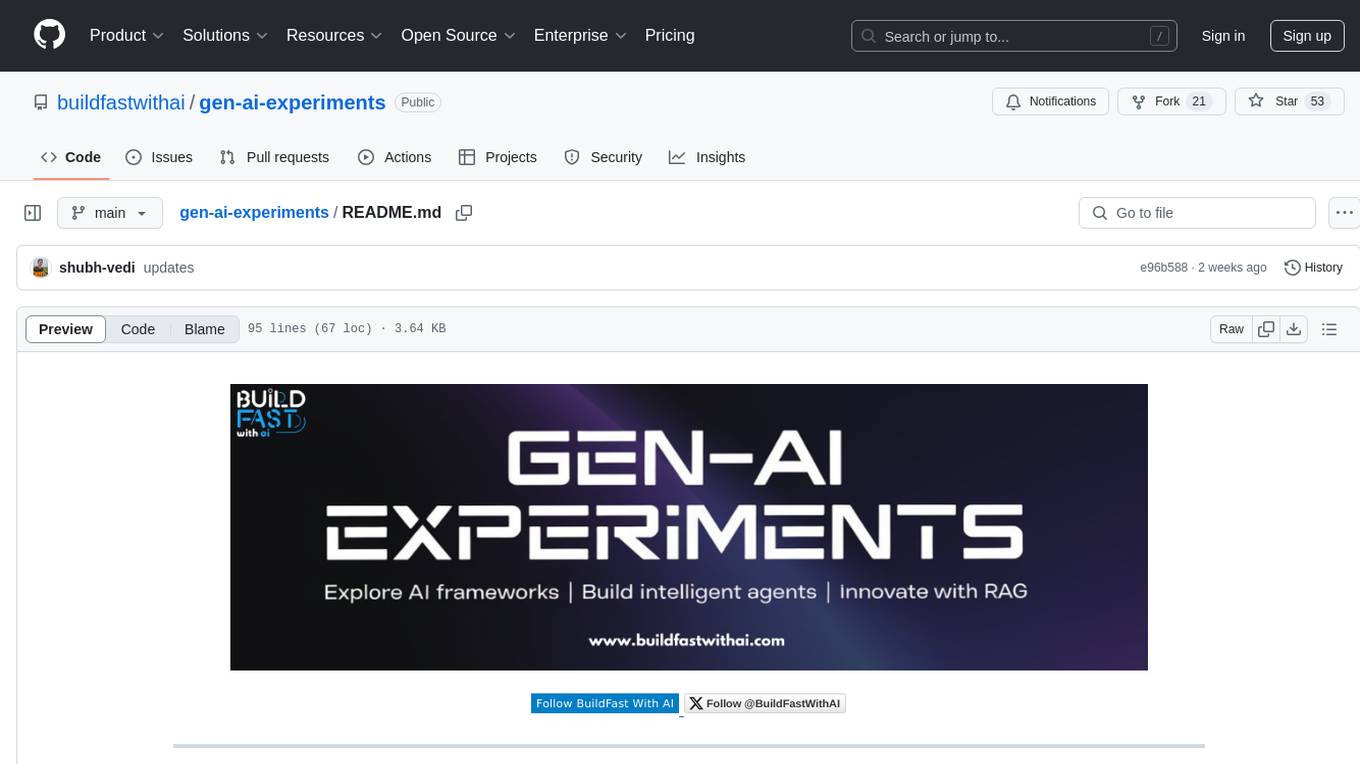Click the Sign in link
1360x764 pixels.
click(1223, 36)
